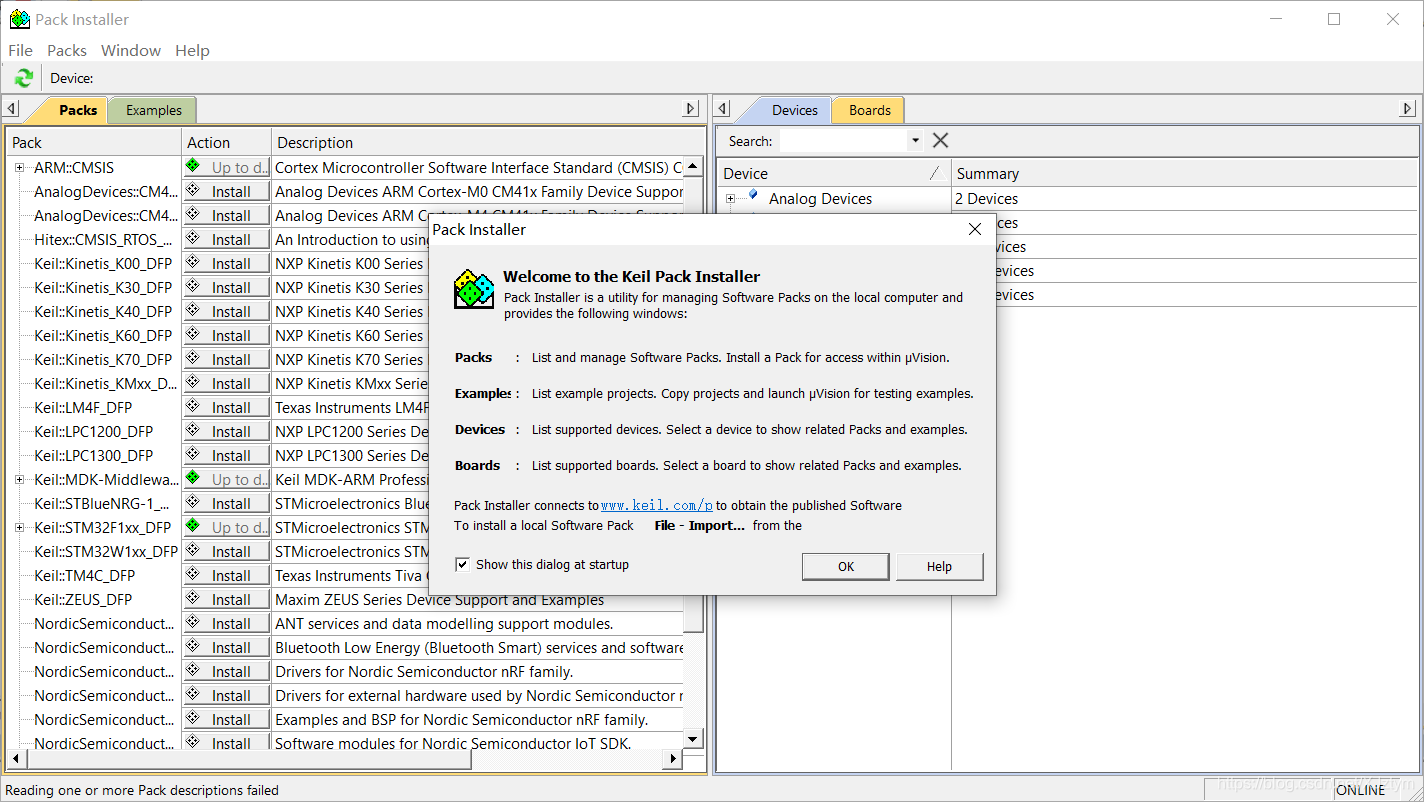Open the www.keil.com link
This screenshot has width=1424, height=802.
(657, 506)
